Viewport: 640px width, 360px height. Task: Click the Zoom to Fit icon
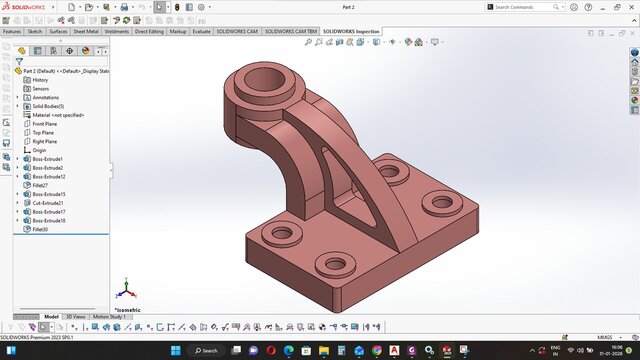308,42
